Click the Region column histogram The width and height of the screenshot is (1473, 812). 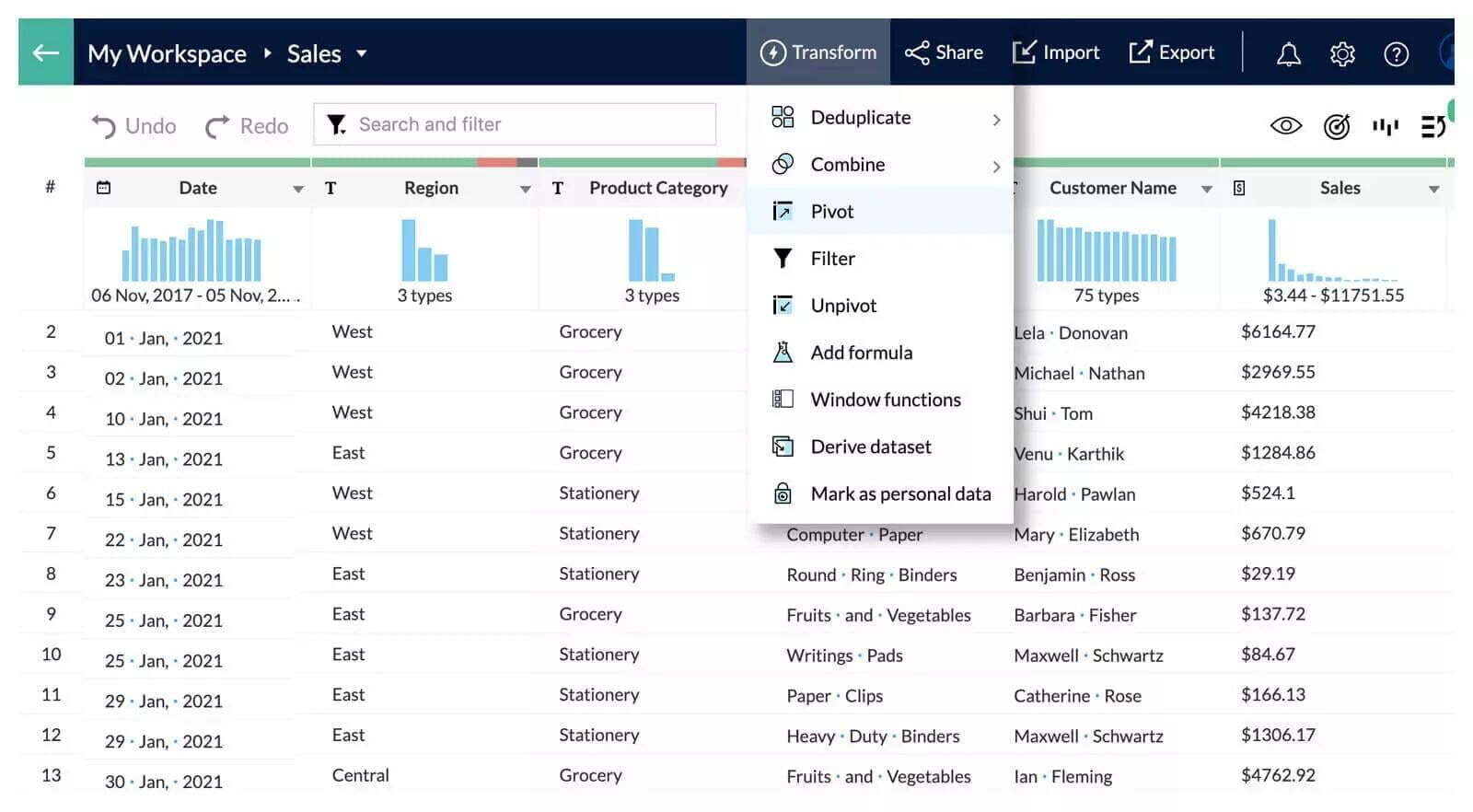tap(424, 250)
